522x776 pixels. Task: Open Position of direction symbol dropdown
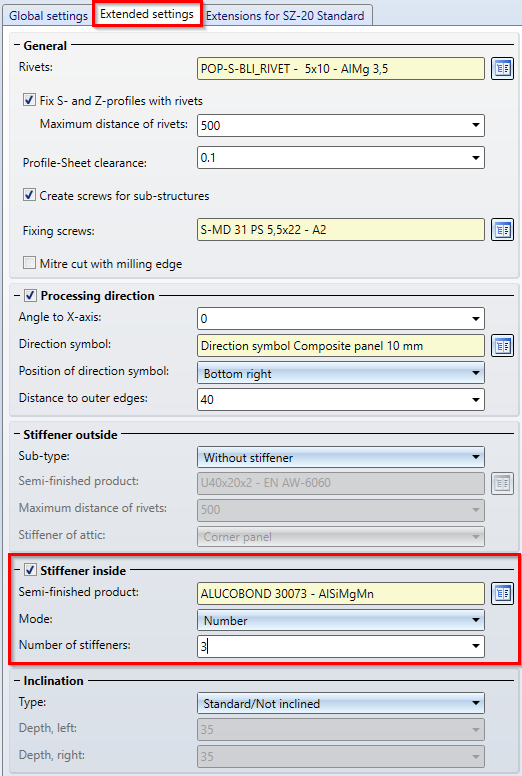(340, 373)
